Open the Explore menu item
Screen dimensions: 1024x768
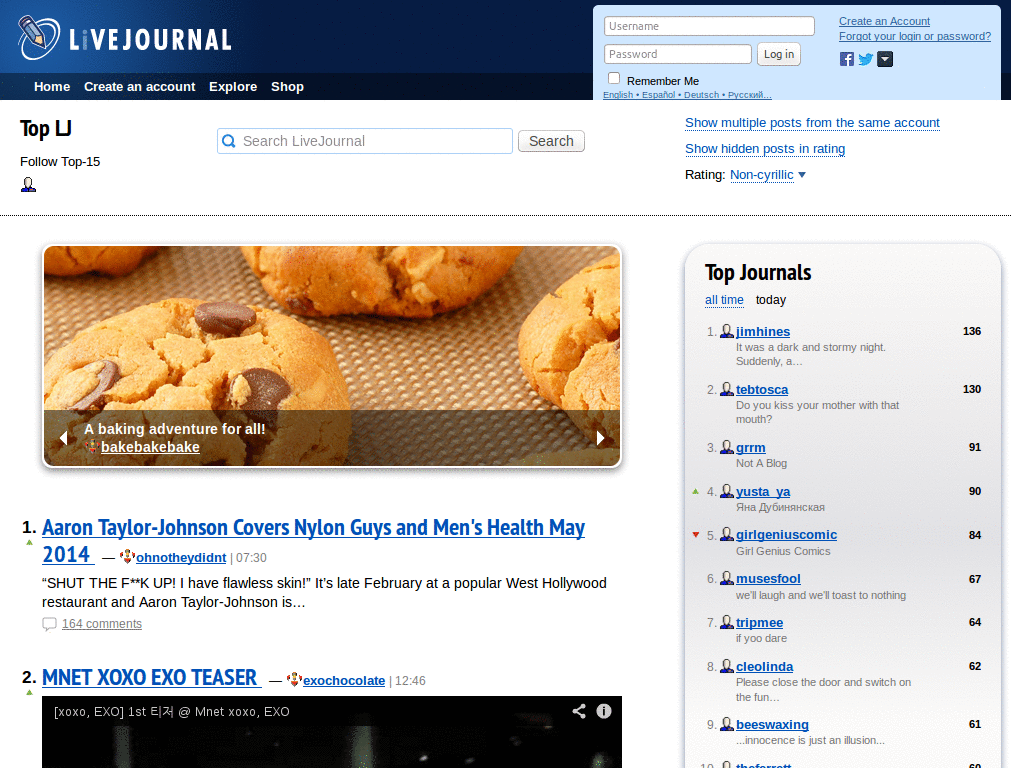(233, 87)
